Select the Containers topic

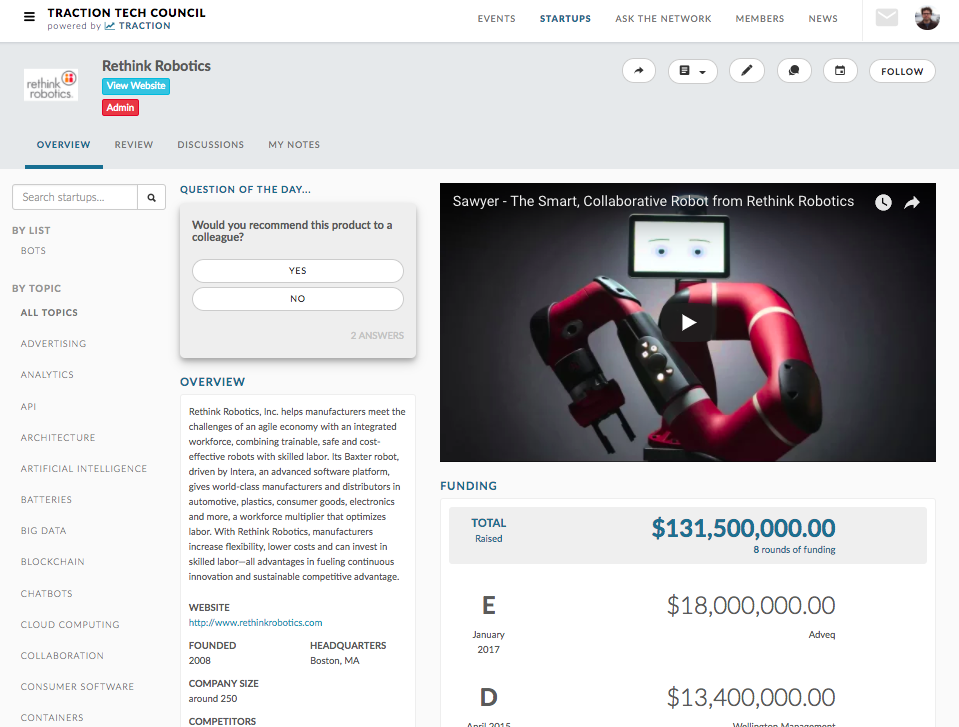(x=52, y=718)
